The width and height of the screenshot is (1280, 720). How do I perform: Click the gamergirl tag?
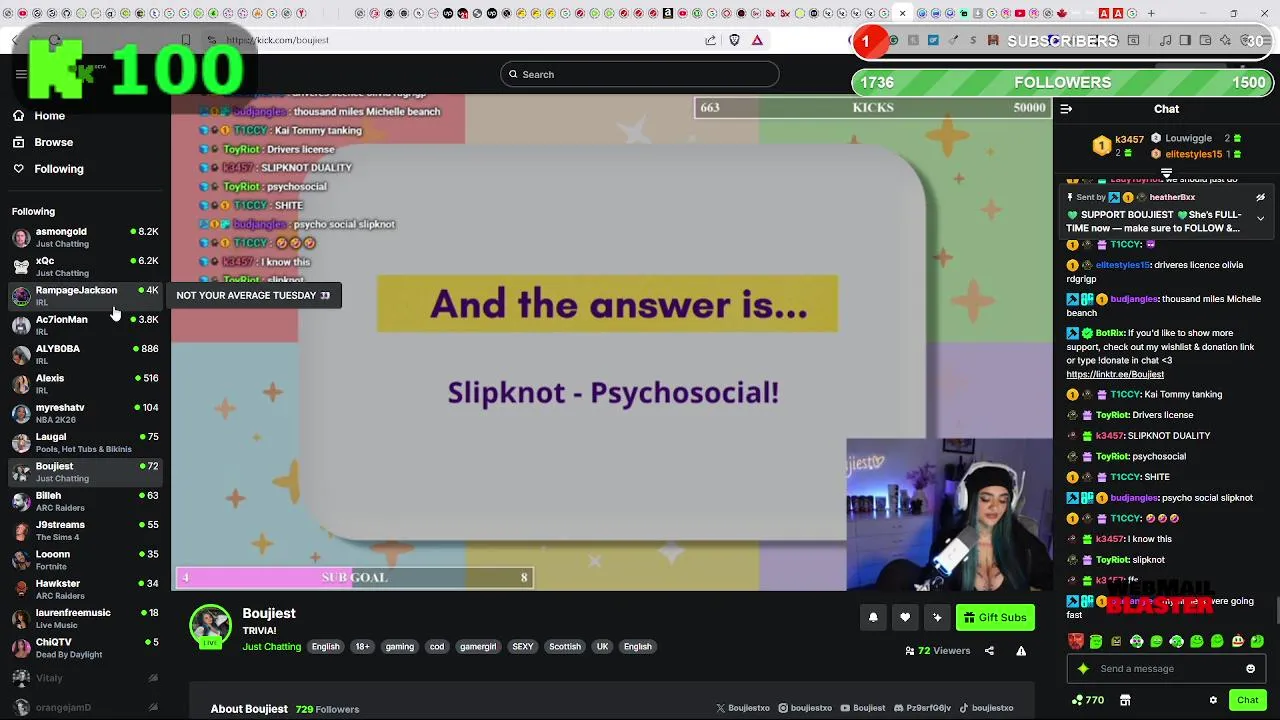click(x=478, y=647)
